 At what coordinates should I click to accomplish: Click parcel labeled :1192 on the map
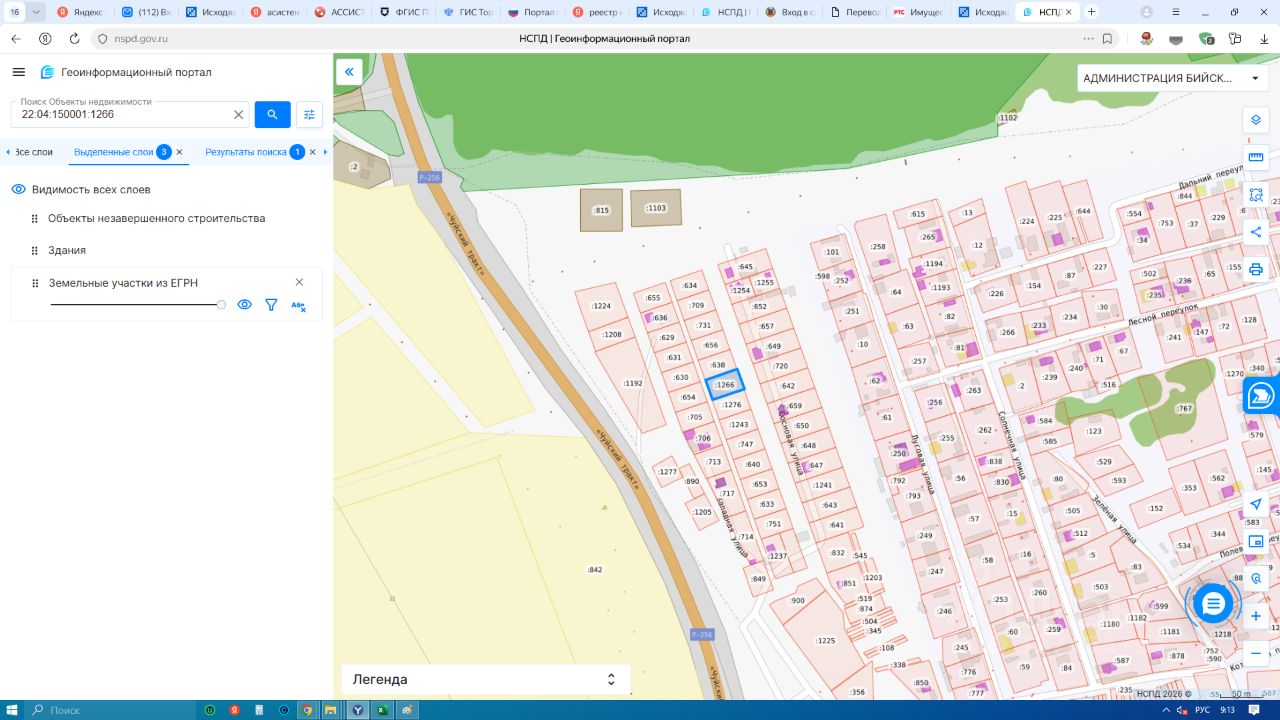633,383
